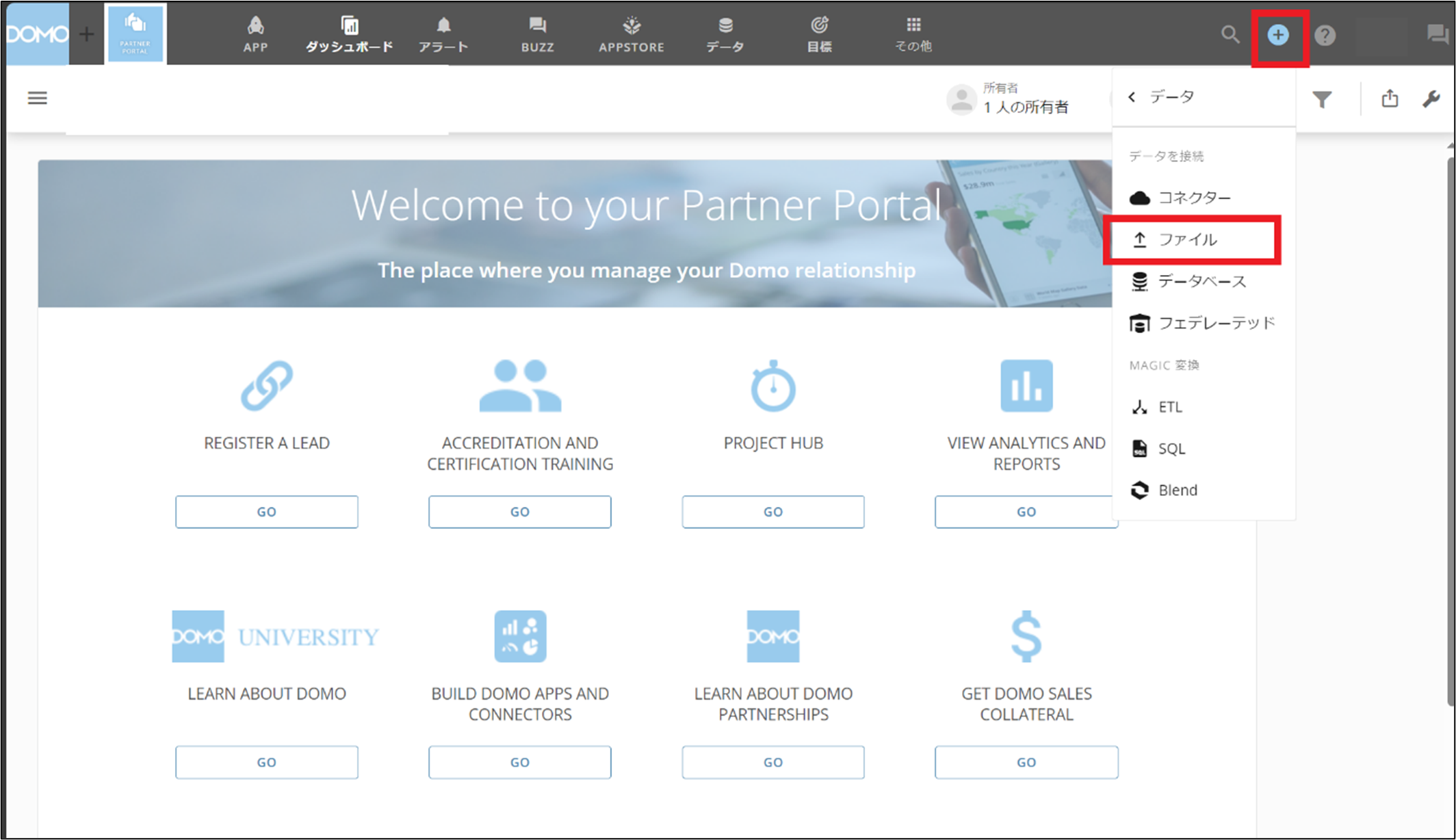Click the Domo University logo
1456x840 pixels.
[x=275, y=636]
